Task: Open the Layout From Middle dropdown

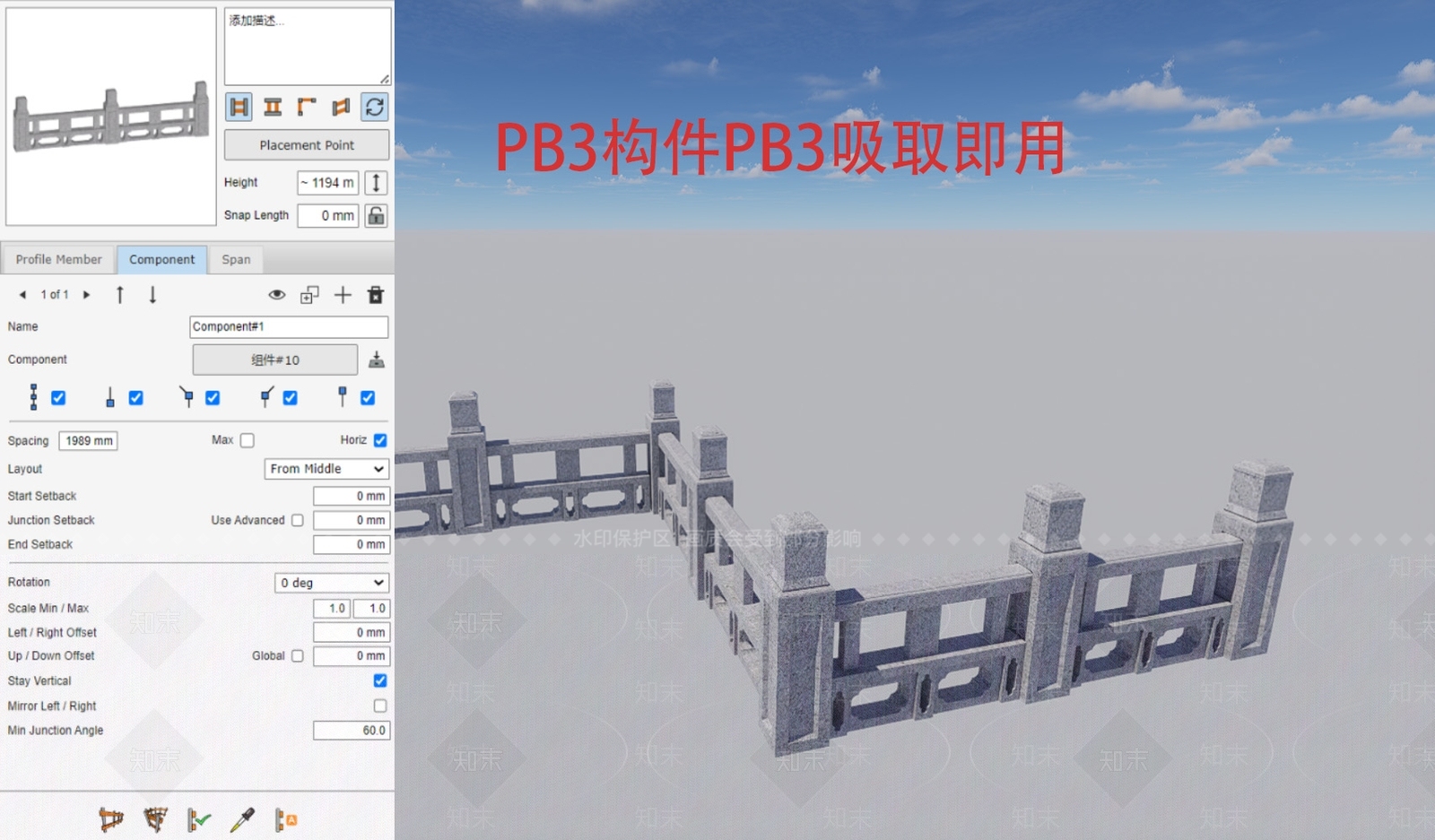Action: (326, 469)
